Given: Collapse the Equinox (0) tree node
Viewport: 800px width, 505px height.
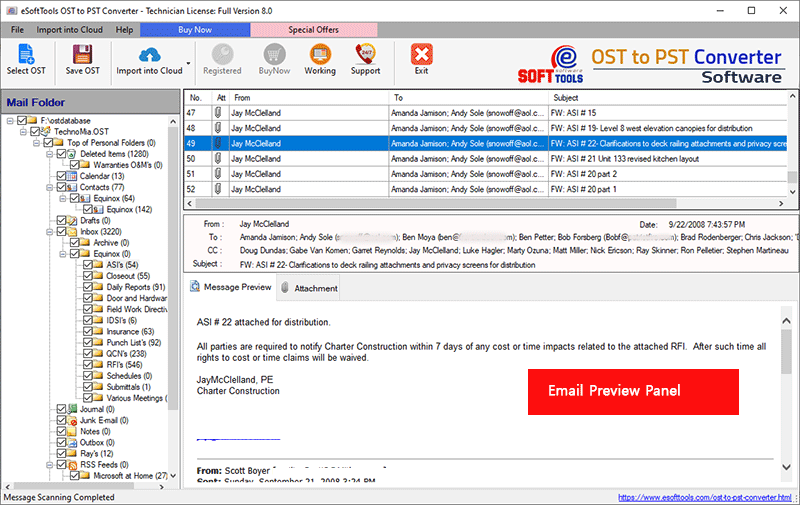Looking at the screenshot, I should pyautogui.click(x=63, y=254).
